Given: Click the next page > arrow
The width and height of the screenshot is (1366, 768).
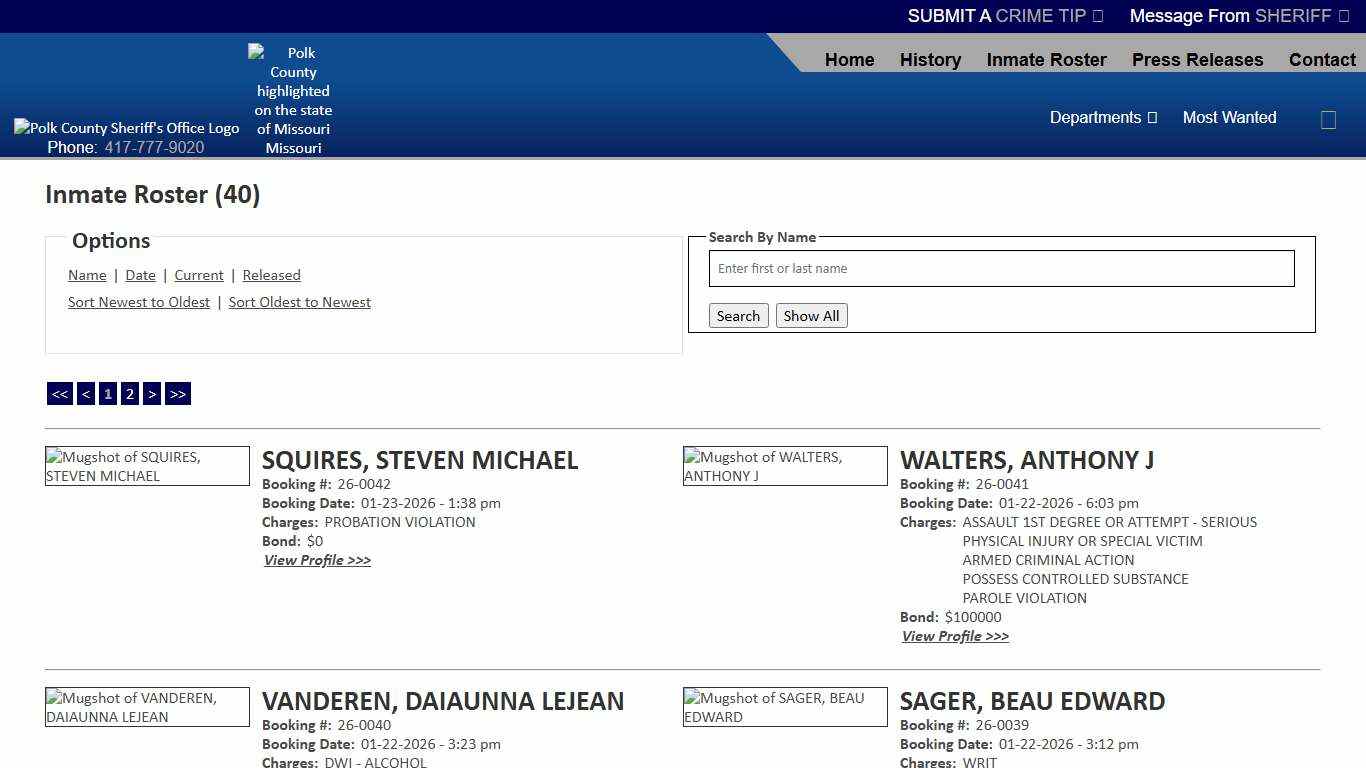Looking at the screenshot, I should [x=152, y=393].
